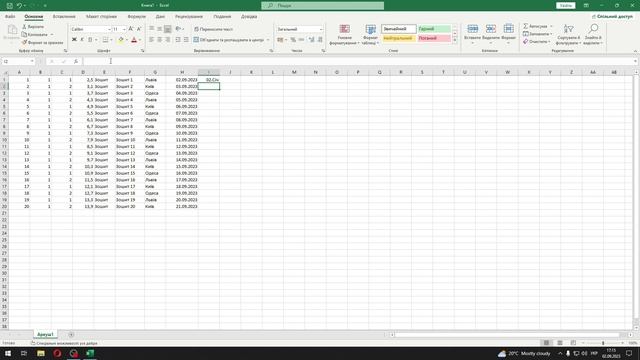Image resolution: width=640 pixels, height=360 pixels.
Task: Delete cells with the Delete button
Action: click(491, 34)
